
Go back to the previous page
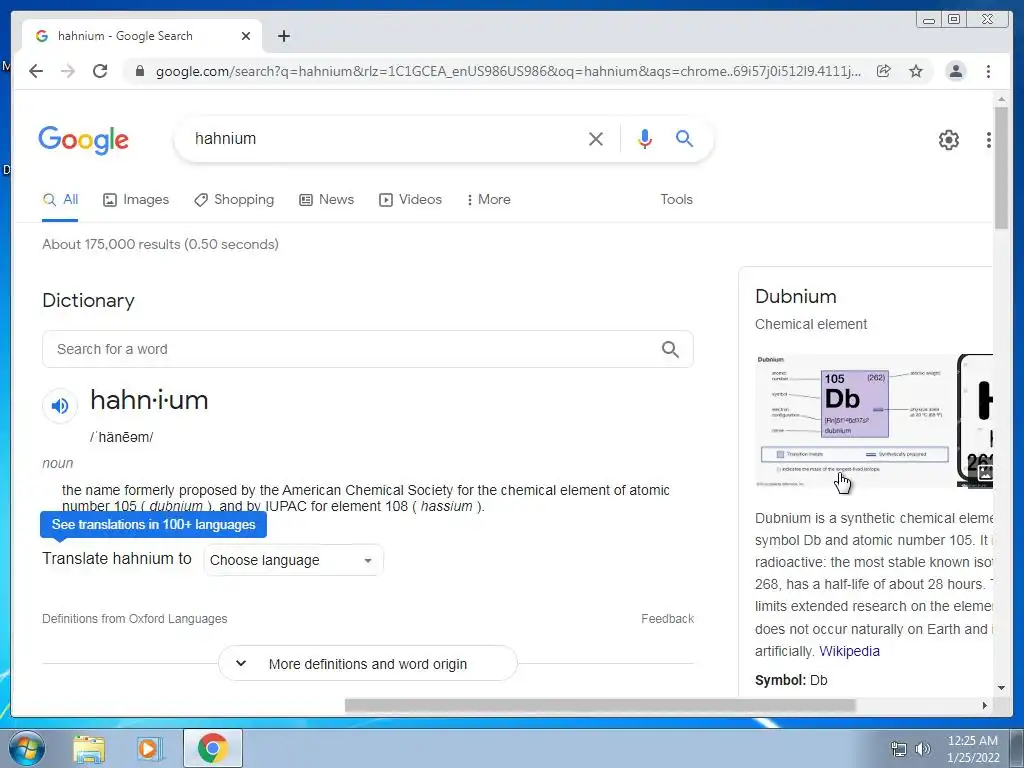(36, 71)
